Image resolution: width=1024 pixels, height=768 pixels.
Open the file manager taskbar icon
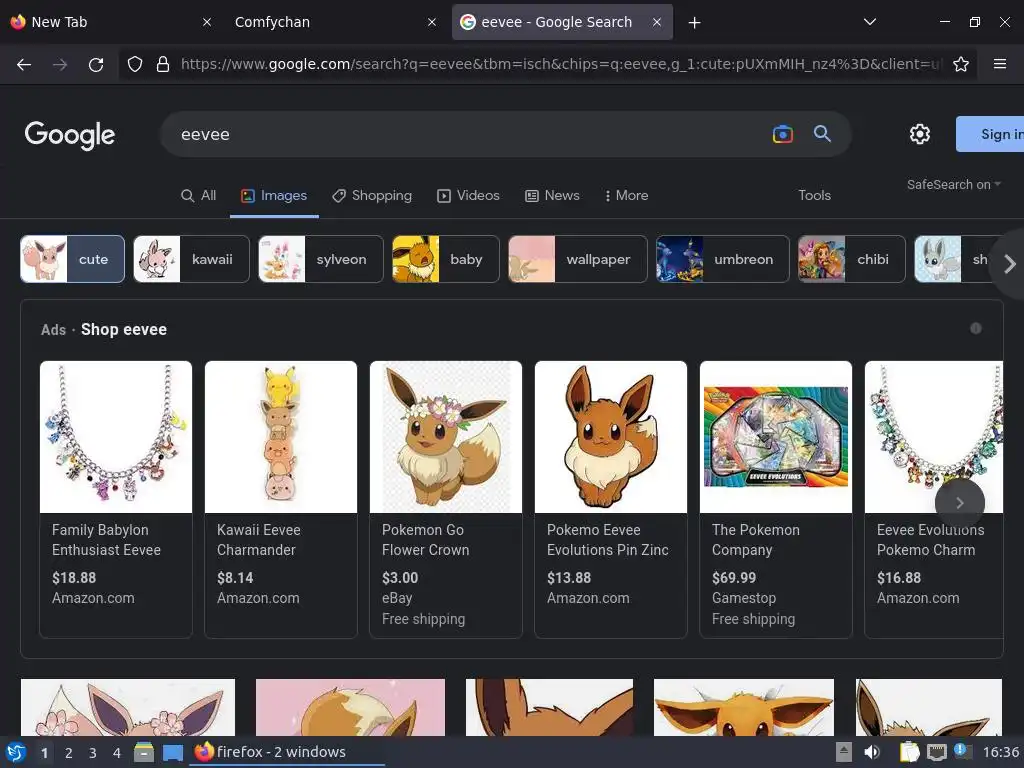click(144, 753)
